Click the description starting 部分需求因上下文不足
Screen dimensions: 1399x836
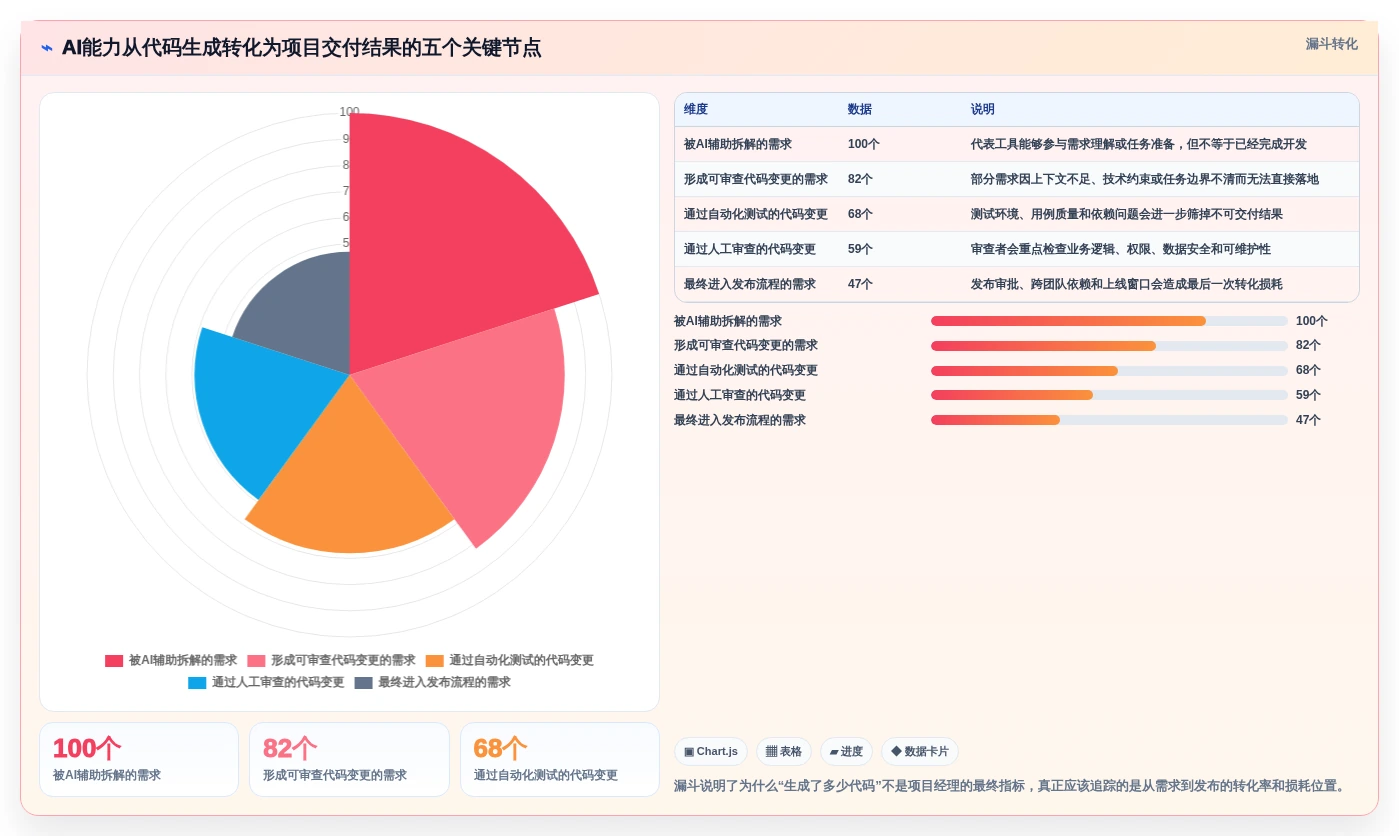pos(1145,179)
